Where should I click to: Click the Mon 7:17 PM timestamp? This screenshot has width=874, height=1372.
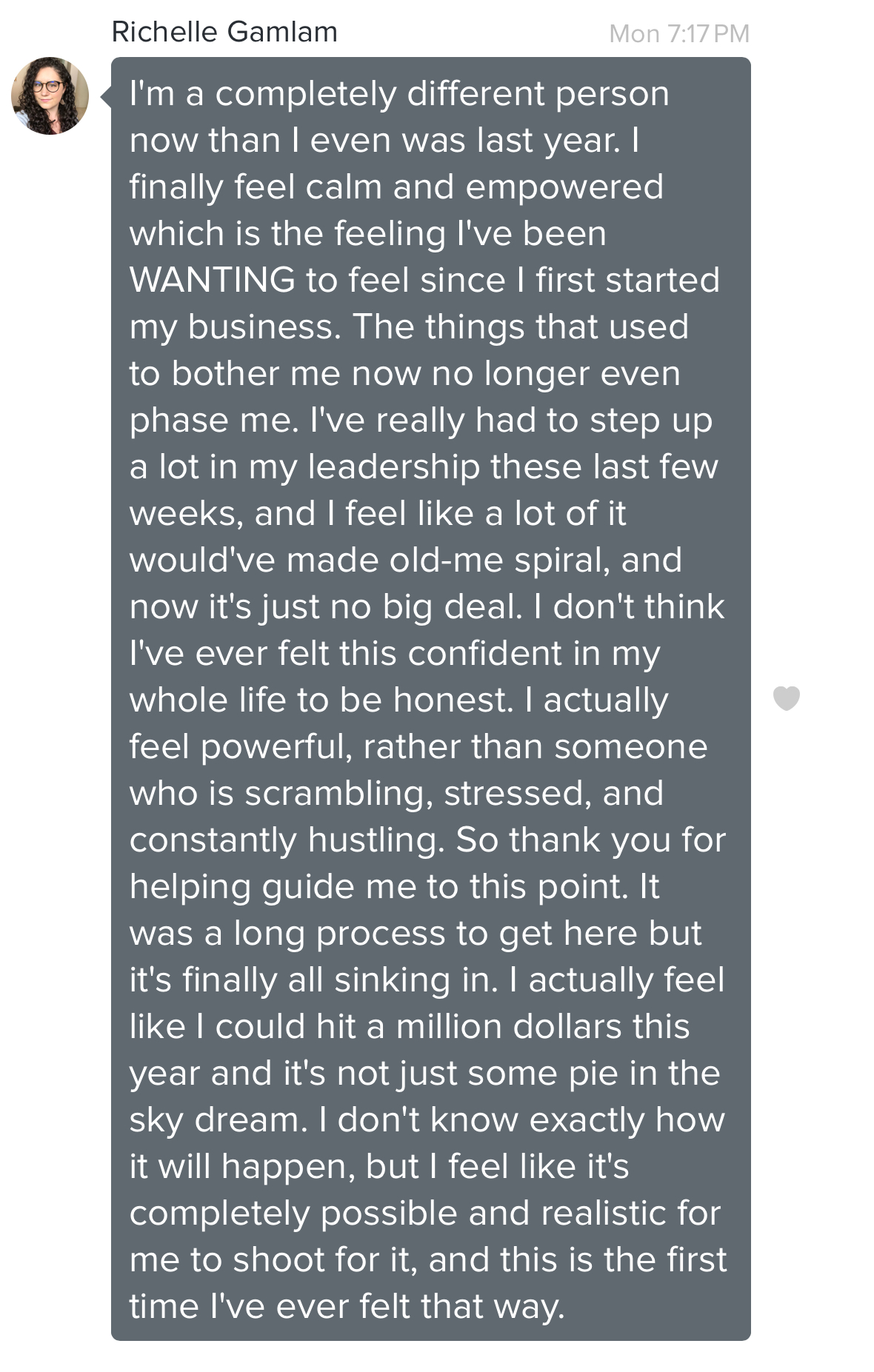(678, 33)
